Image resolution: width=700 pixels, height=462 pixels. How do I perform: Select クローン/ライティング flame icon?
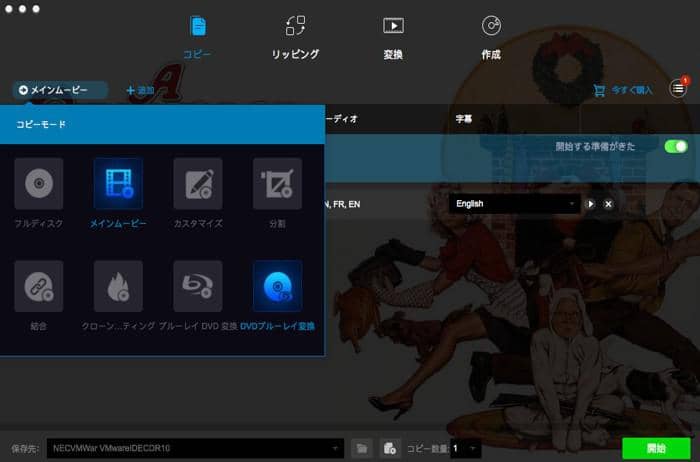tap(118, 286)
